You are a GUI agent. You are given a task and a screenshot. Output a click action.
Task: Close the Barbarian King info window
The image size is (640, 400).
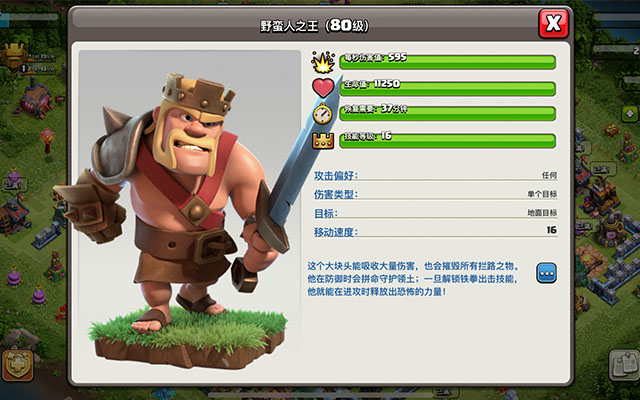tap(553, 24)
